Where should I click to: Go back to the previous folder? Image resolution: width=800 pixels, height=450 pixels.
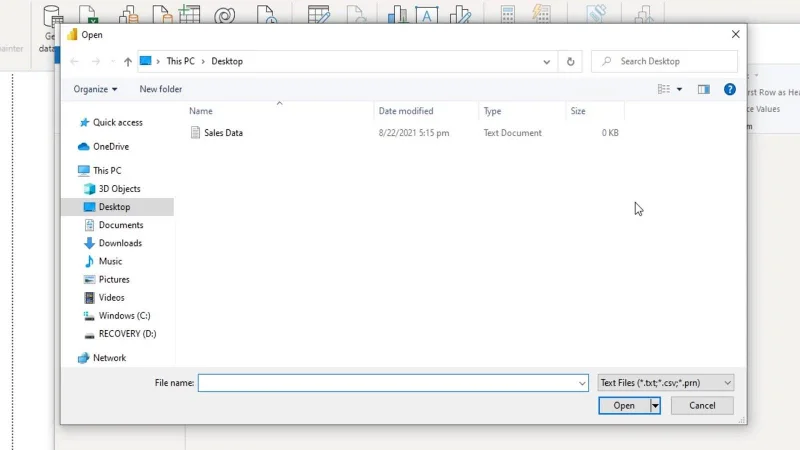pyautogui.click(x=74, y=61)
